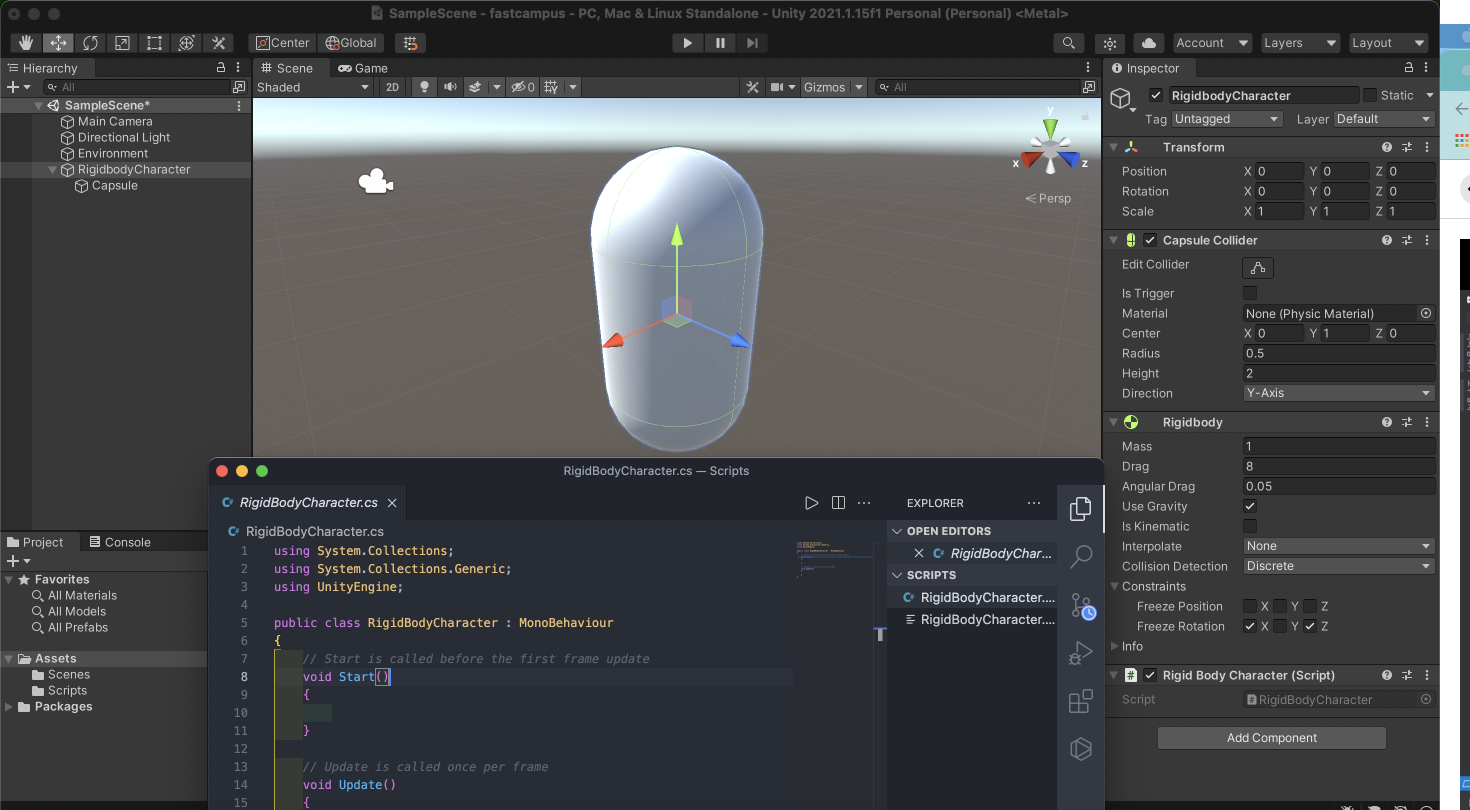Toggle Freeze Position X checkbox
The height and width of the screenshot is (810, 1470).
click(1250, 606)
